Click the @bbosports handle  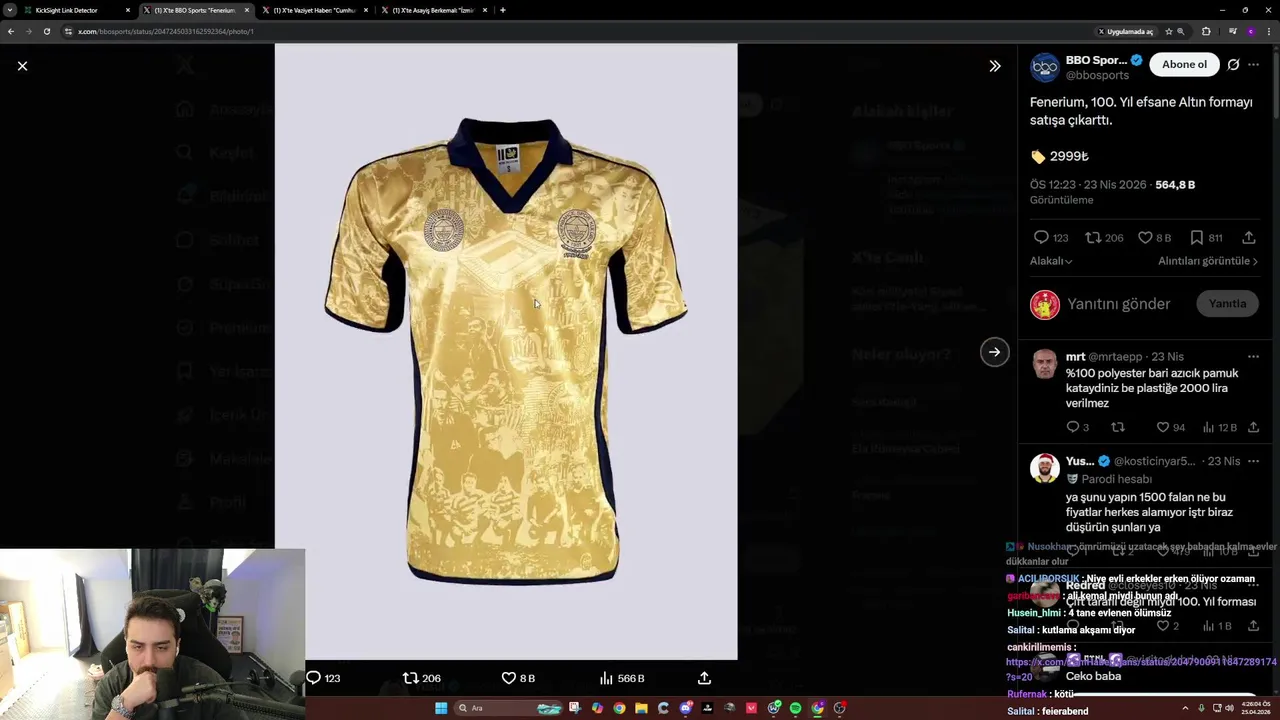click(1097, 76)
